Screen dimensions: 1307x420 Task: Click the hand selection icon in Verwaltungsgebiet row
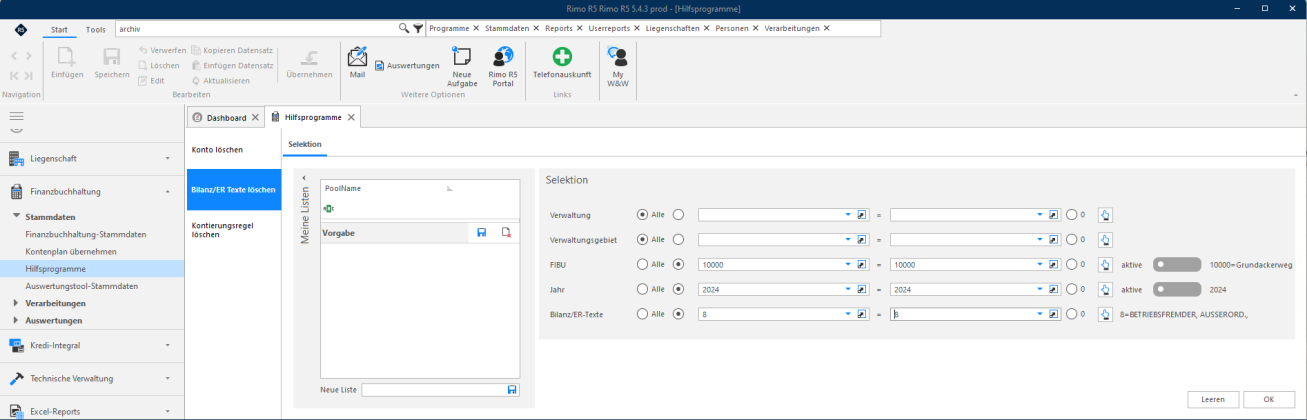tap(1105, 239)
